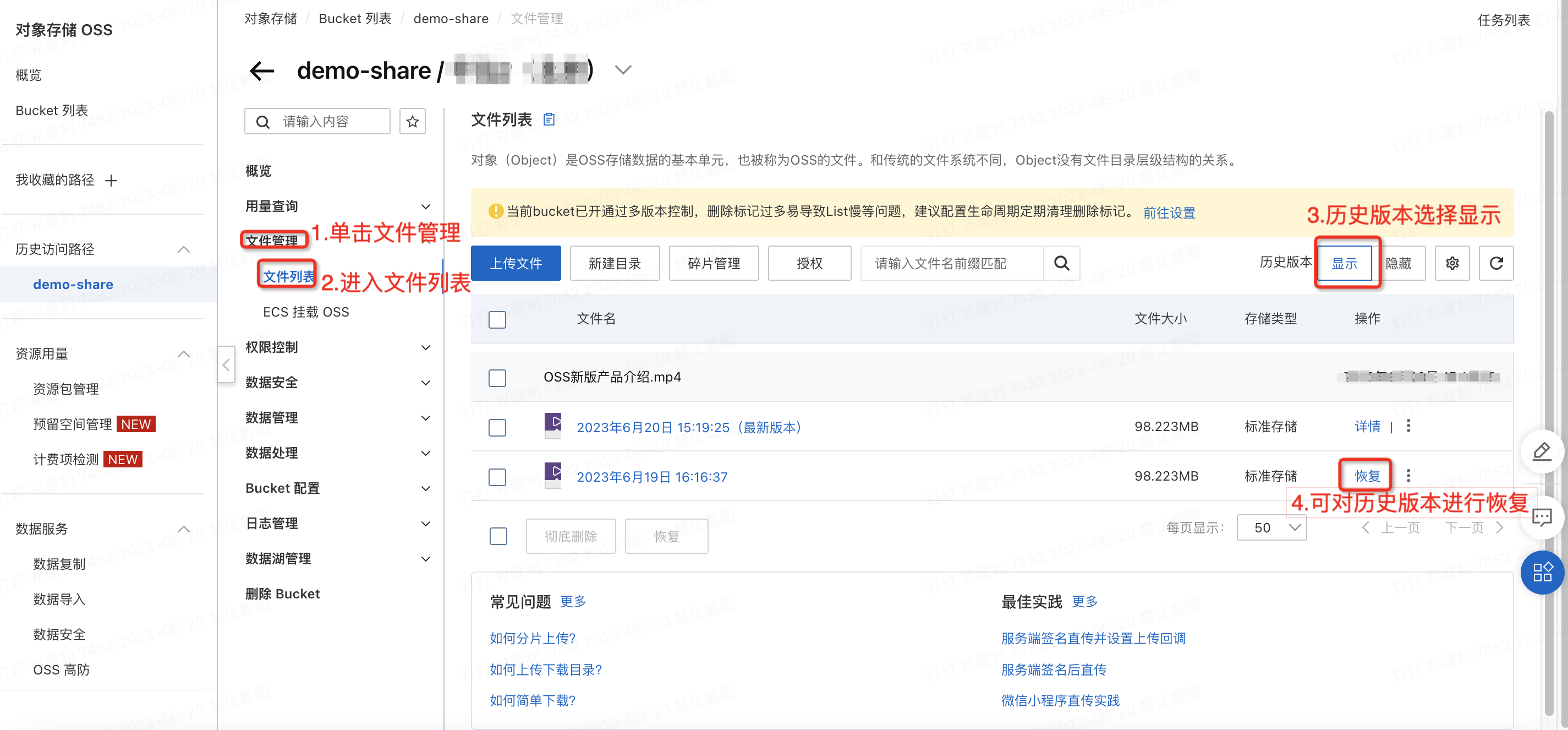Click plus icon beside 我收藏的路径
The image size is (1568, 730).
[111, 180]
